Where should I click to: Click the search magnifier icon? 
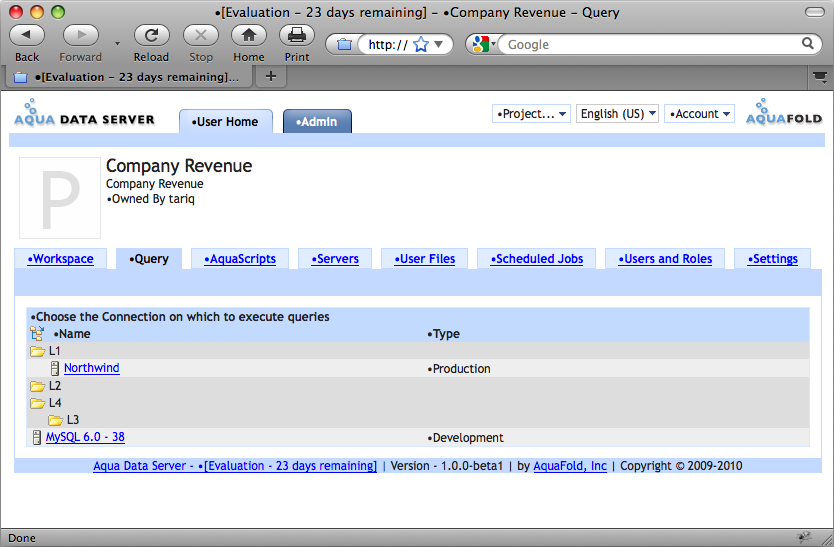(807, 44)
